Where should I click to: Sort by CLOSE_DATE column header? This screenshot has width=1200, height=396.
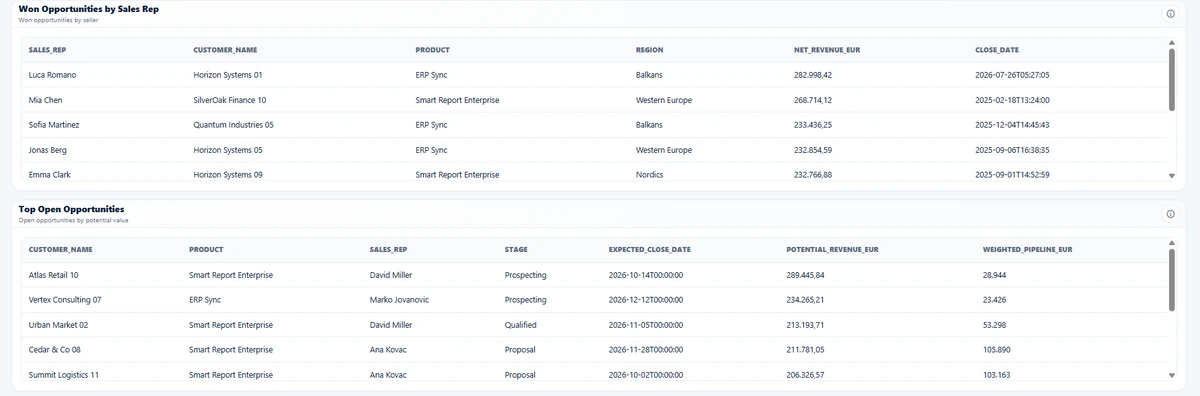coord(997,50)
